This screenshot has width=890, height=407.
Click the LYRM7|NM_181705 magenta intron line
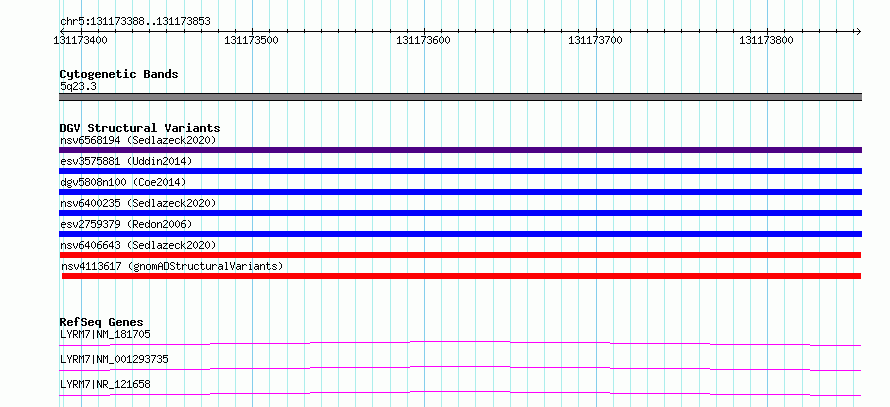460,343
